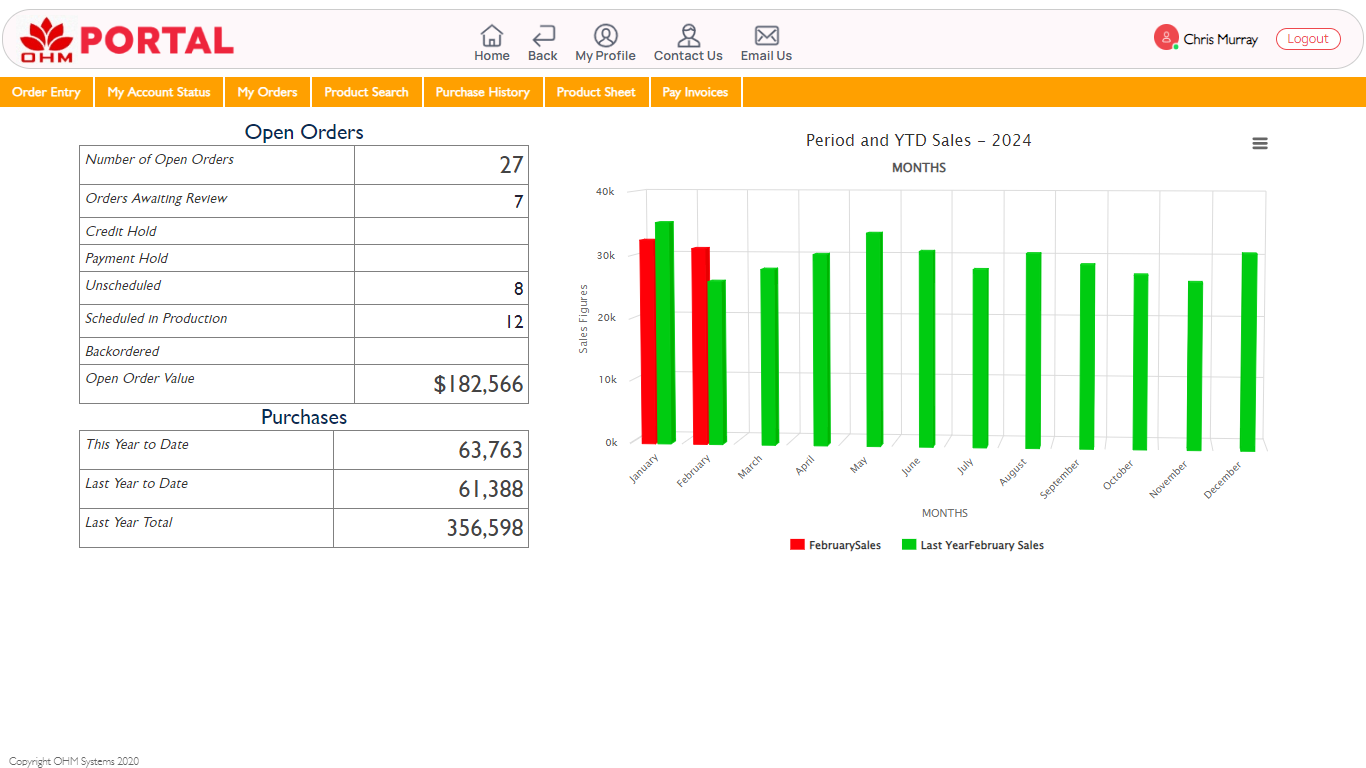The width and height of the screenshot is (1366, 768).
Task: Go to My Account Status
Action: [159, 92]
